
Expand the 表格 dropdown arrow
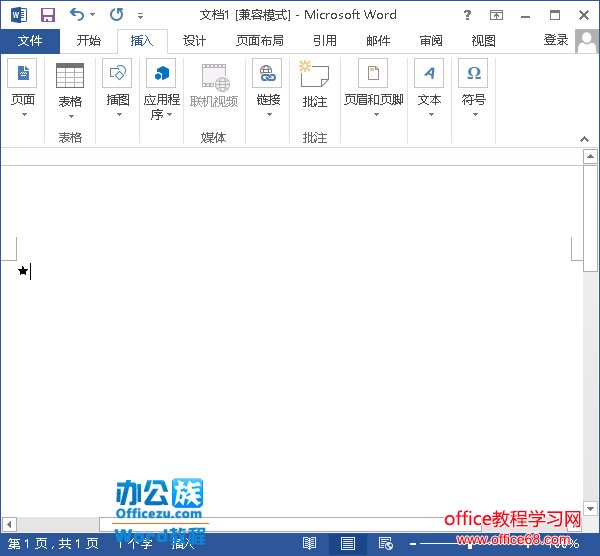(x=71, y=116)
